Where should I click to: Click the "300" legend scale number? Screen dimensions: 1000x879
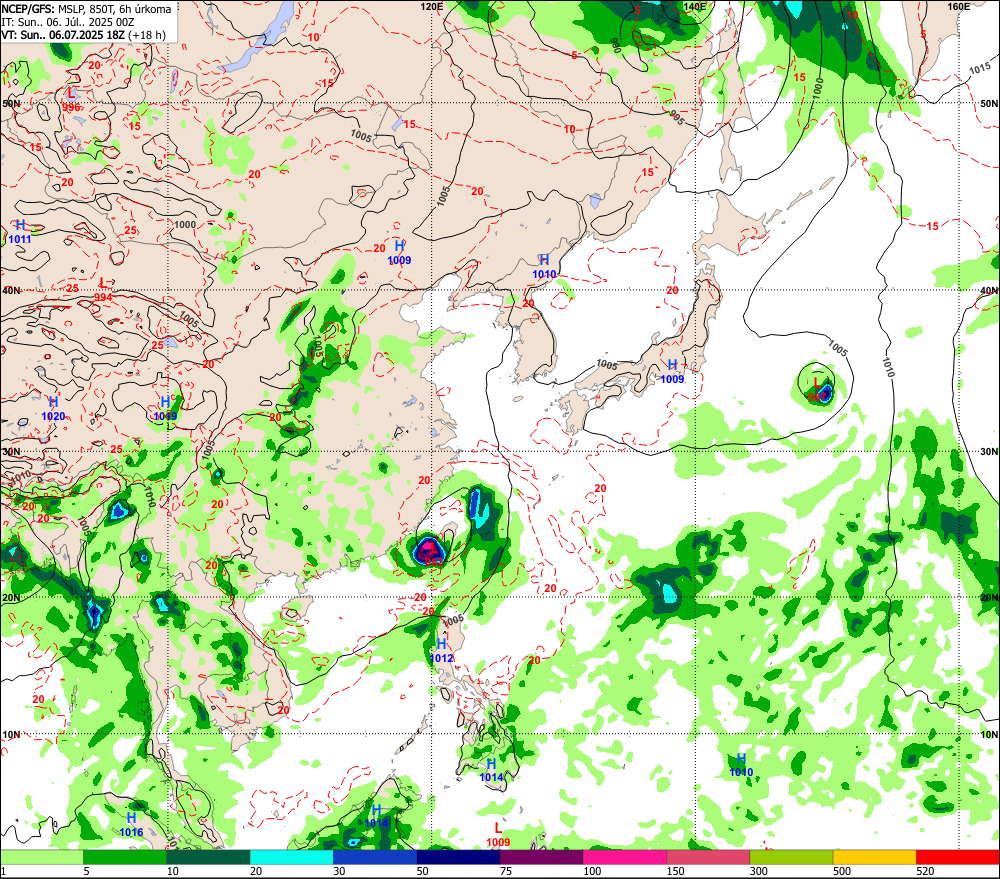[758, 871]
